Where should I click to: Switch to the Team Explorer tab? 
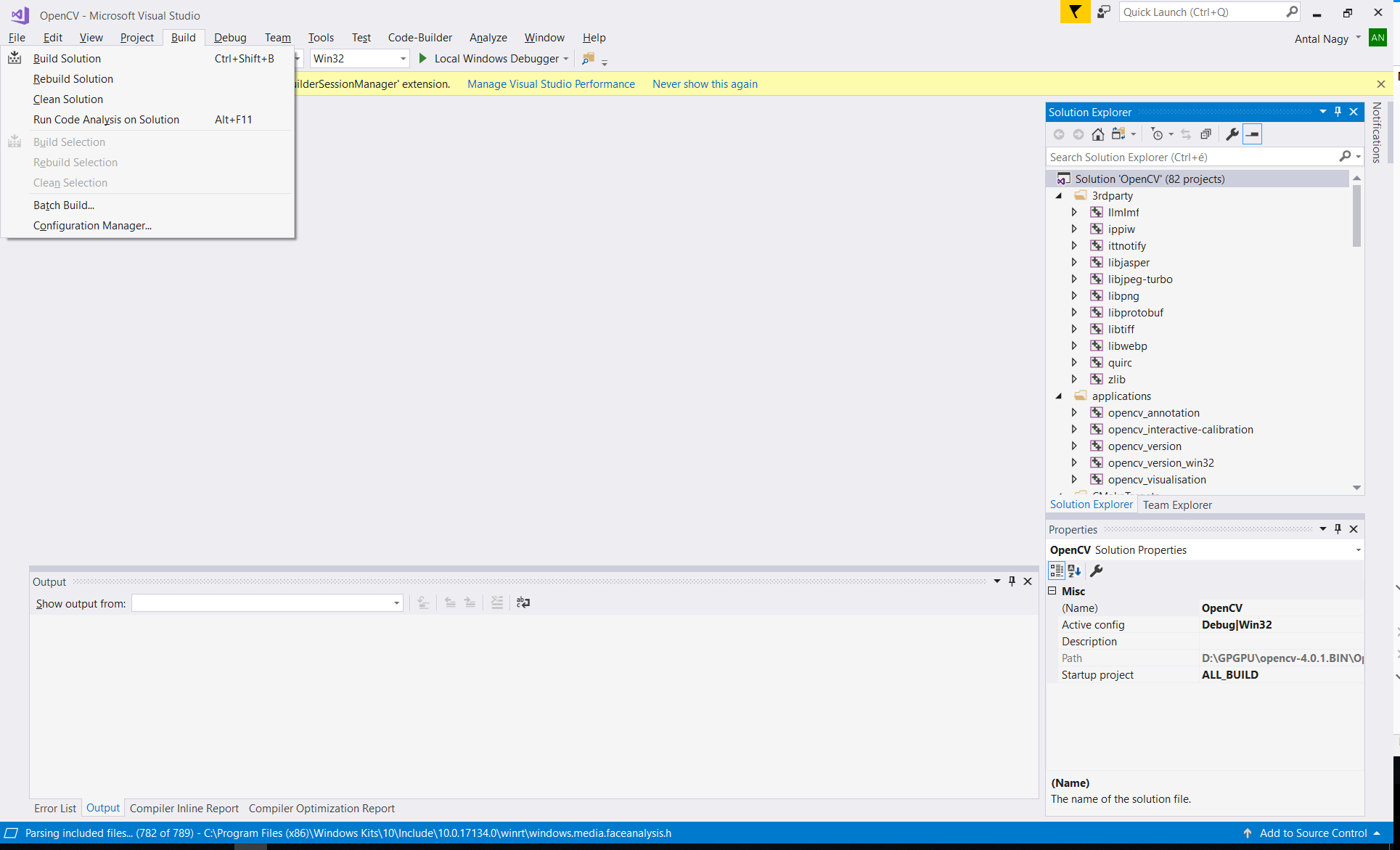pyautogui.click(x=1177, y=504)
